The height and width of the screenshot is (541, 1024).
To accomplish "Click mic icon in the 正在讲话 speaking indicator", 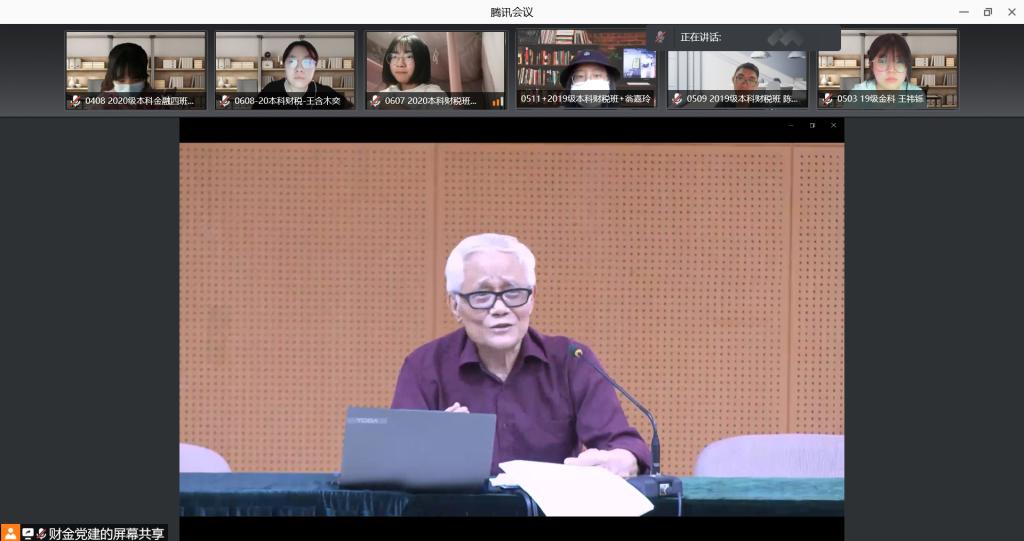I will 661,37.
